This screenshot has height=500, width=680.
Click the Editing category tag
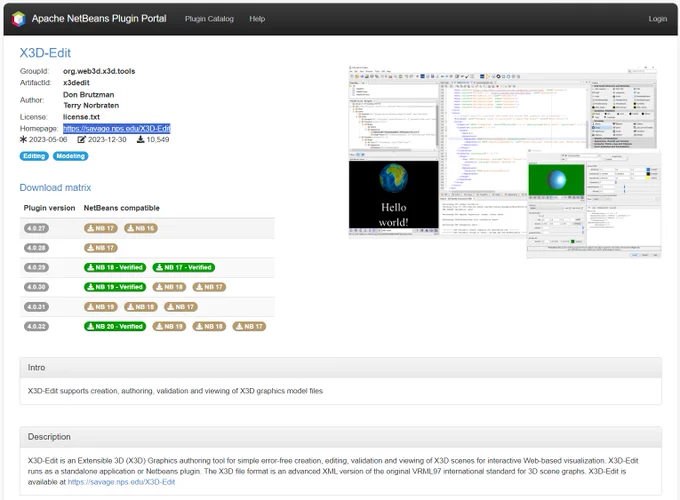point(34,156)
